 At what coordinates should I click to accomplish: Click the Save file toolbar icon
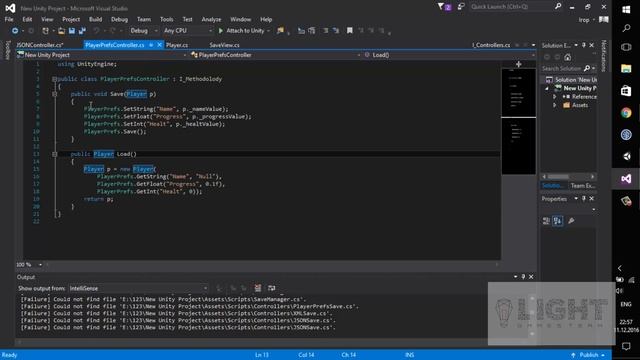coord(72,31)
